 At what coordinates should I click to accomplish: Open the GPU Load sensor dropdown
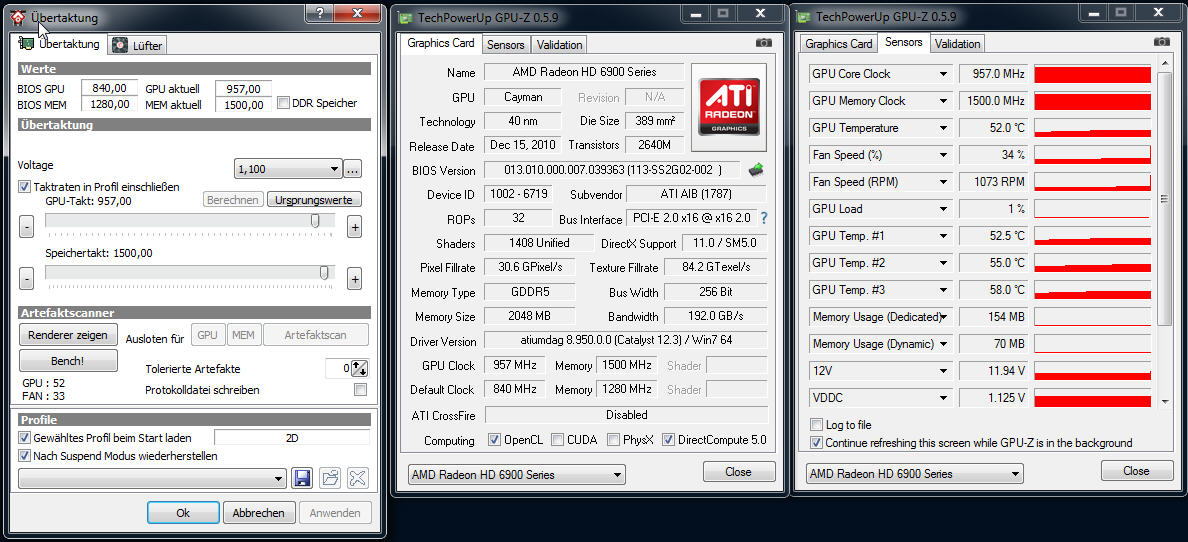tap(943, 209)
